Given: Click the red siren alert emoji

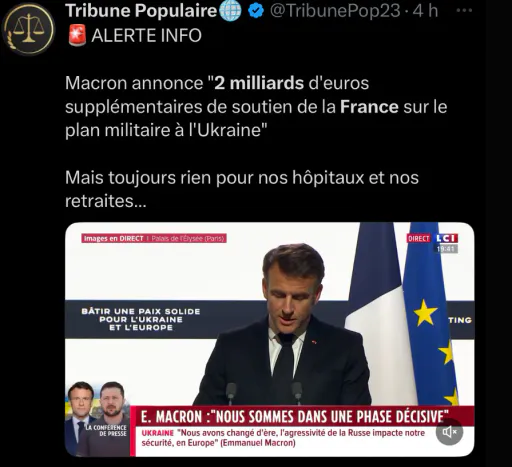Looking at the screenshot, I should 77,35.
